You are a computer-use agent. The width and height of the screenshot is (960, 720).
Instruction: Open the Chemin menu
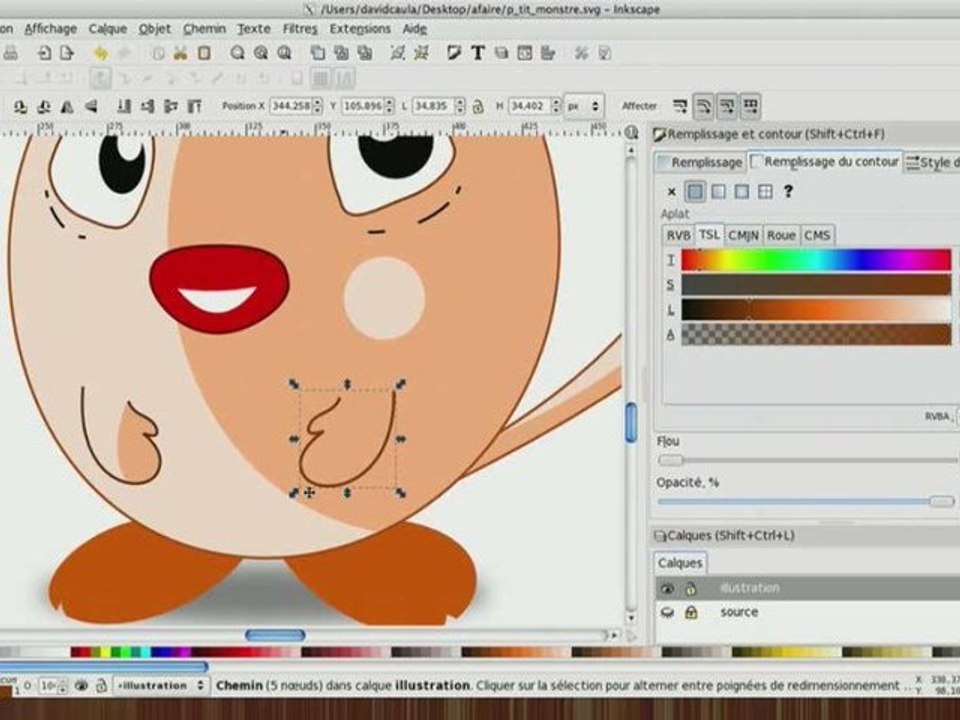pyautogui.click(x=204, y=29)
